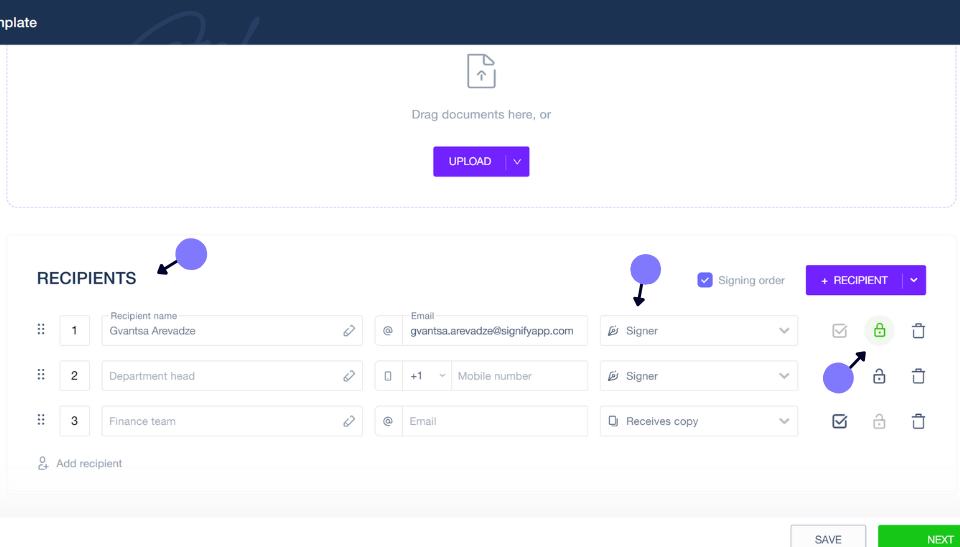
Task: Click the empty Email field for Finance team
Action: click(x=495, y=421)
